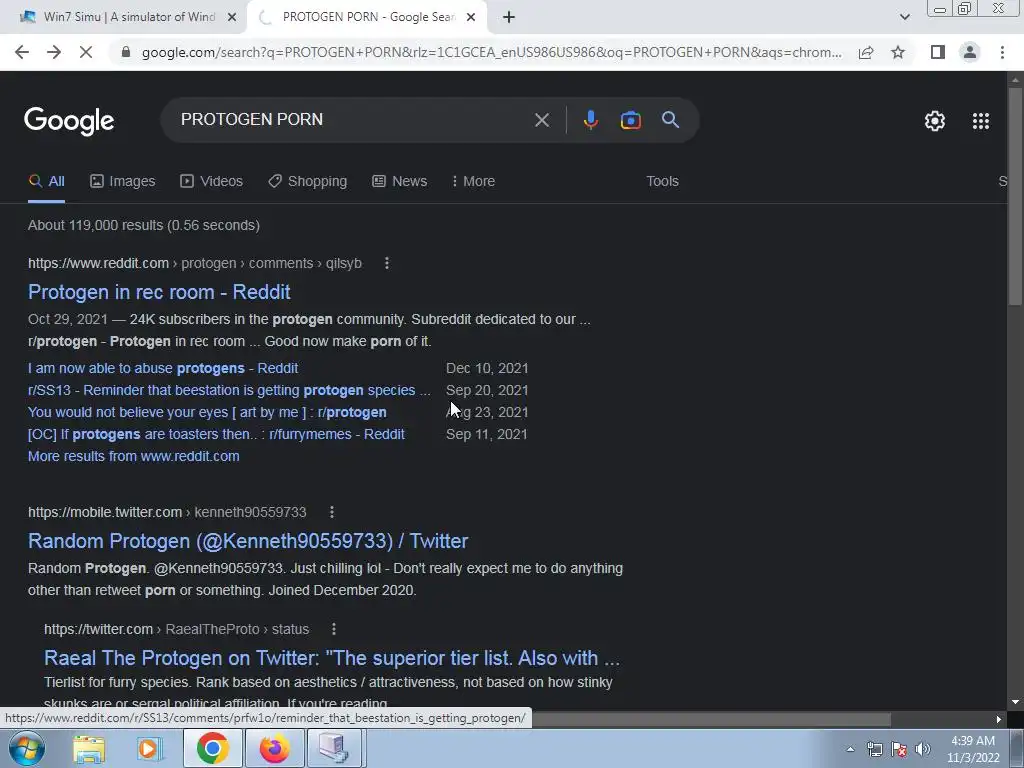Open the Tools search options

tap(662, 182)
